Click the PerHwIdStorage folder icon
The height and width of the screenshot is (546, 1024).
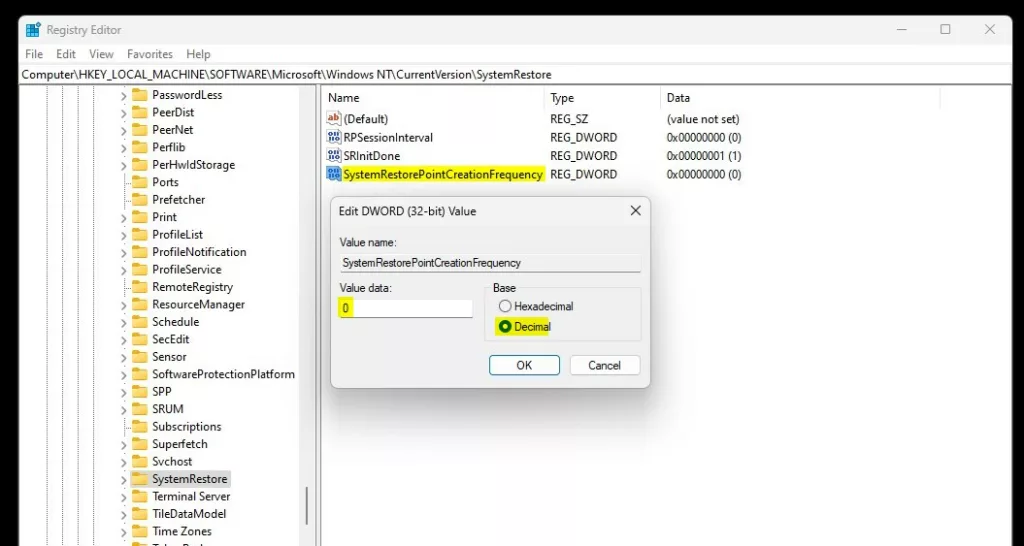140,165
